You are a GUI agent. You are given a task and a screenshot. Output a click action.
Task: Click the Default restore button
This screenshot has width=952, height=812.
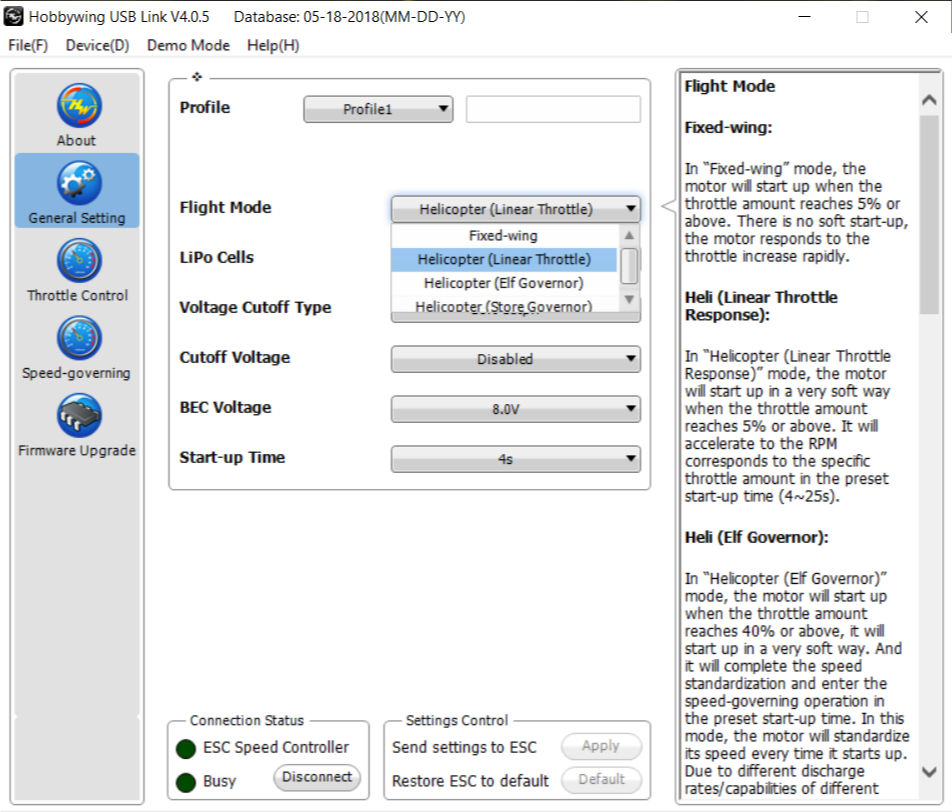[601, 779]
